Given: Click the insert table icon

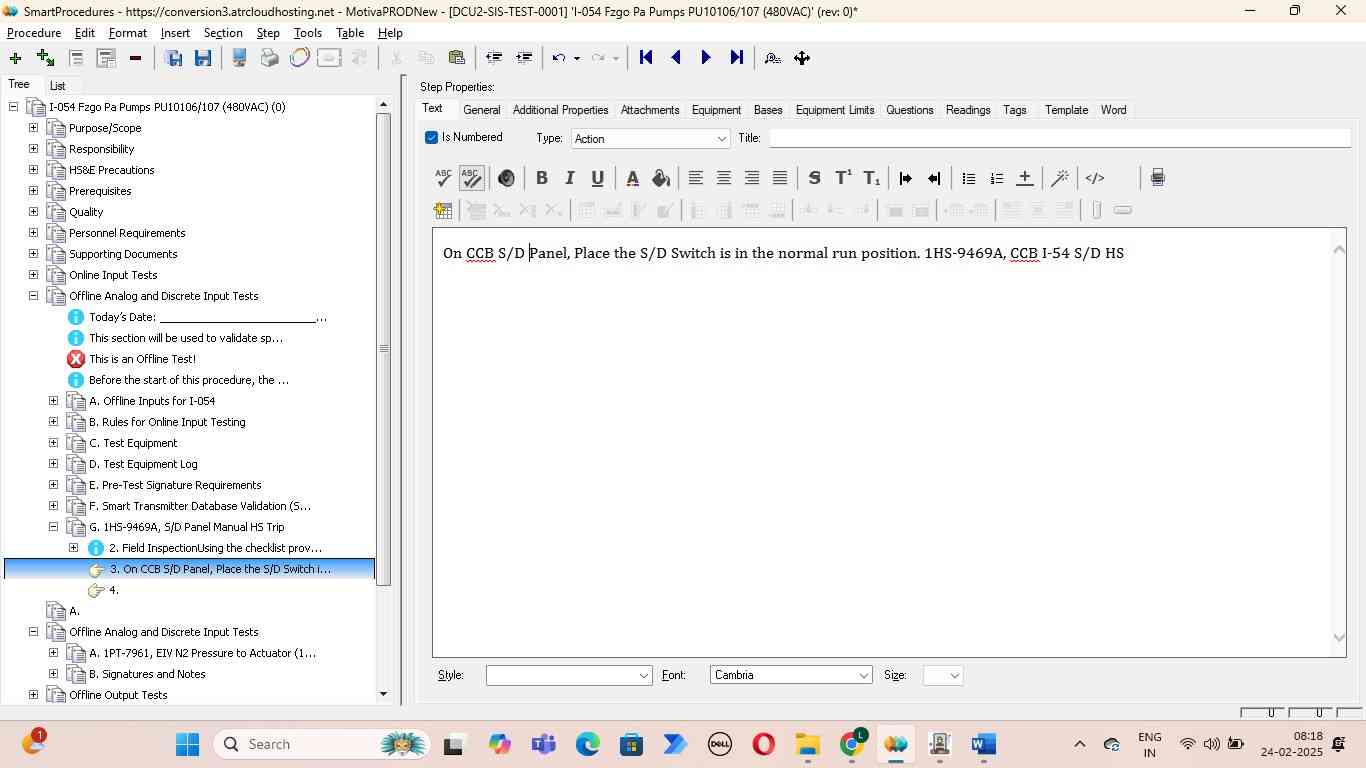Looking at the screenshot, I should 443,210.
